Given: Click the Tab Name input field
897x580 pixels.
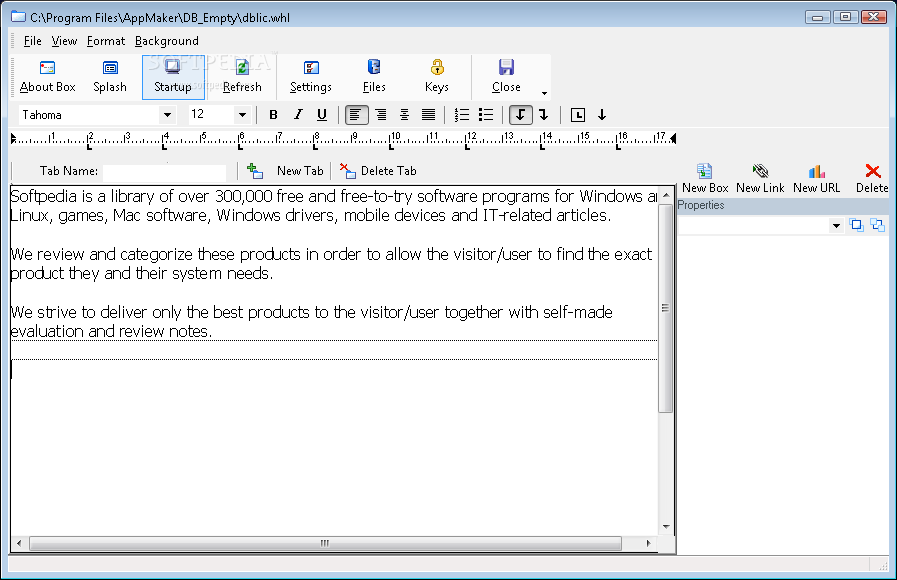Looking at the screenshot, I should click(165, 172).
